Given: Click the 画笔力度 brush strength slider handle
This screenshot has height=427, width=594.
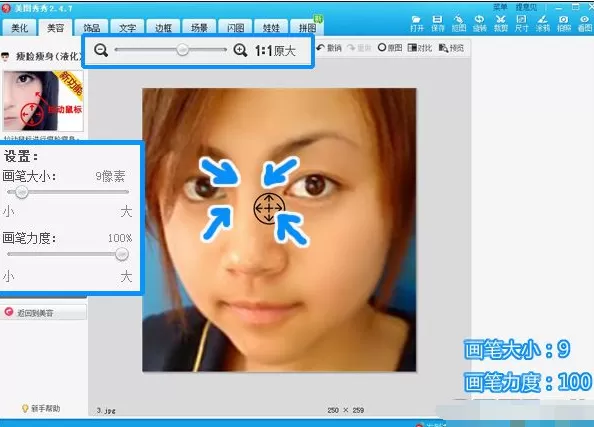Looking at the screenshot, I should tap(122, 254).
